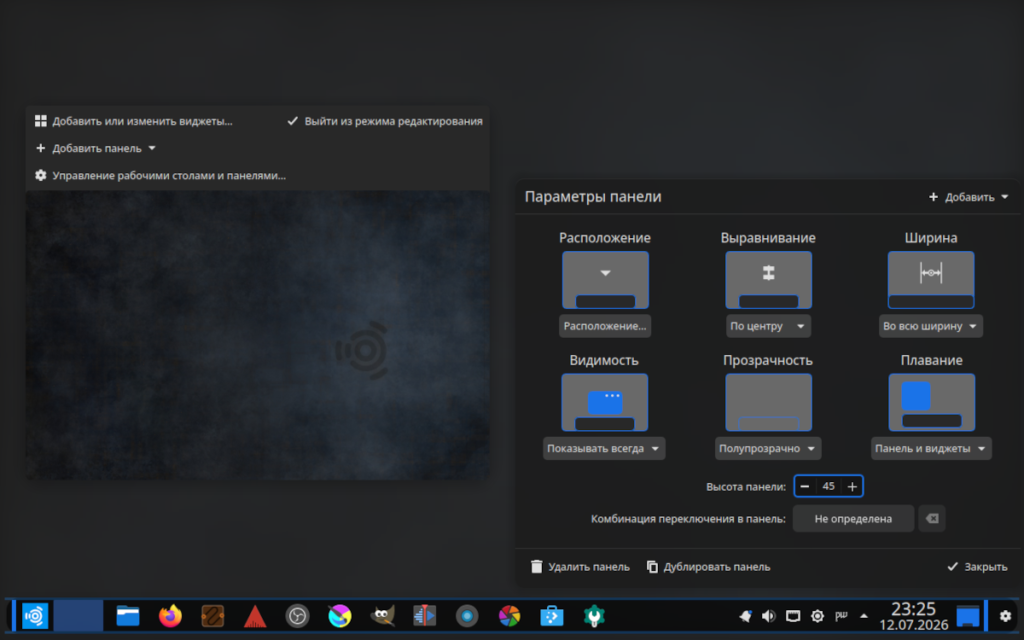The height and width of the screenshot is (640, 1024).
Task: Expand the Полупрозрачно opacity dropdown
Action: point(768,449)
